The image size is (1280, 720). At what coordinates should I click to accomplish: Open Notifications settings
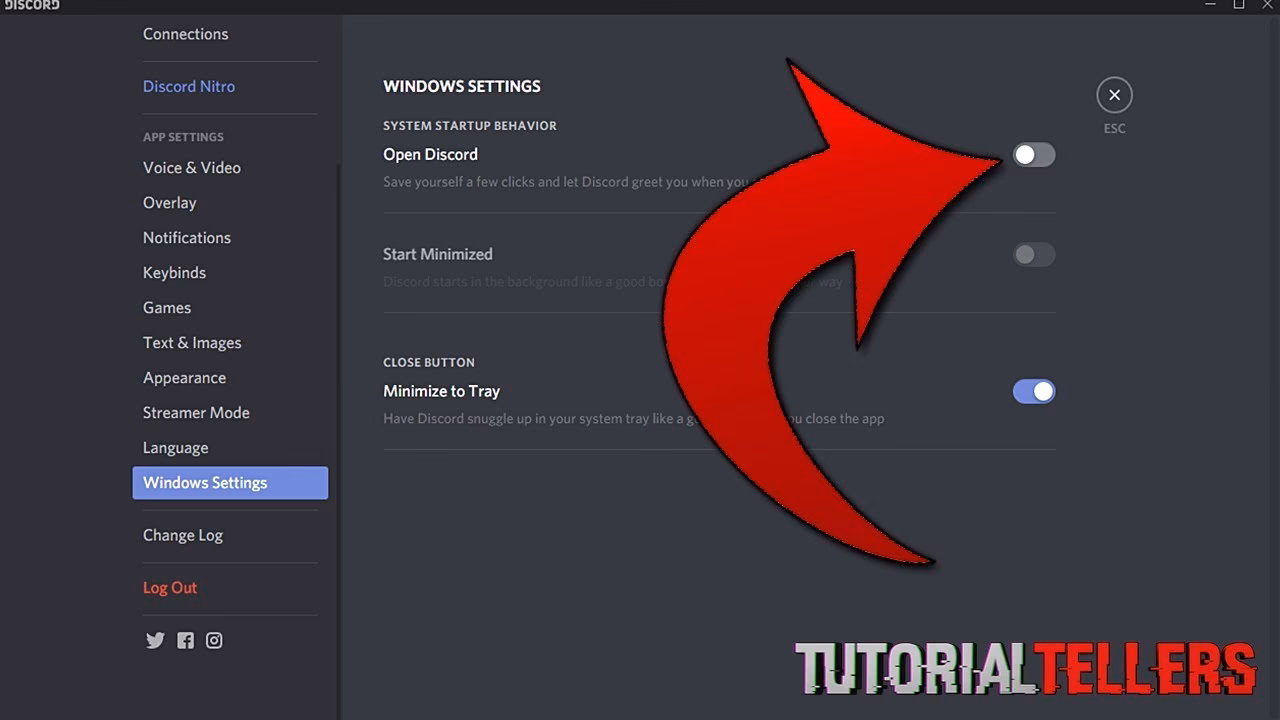pyautogui.click(x=187, y=238)
